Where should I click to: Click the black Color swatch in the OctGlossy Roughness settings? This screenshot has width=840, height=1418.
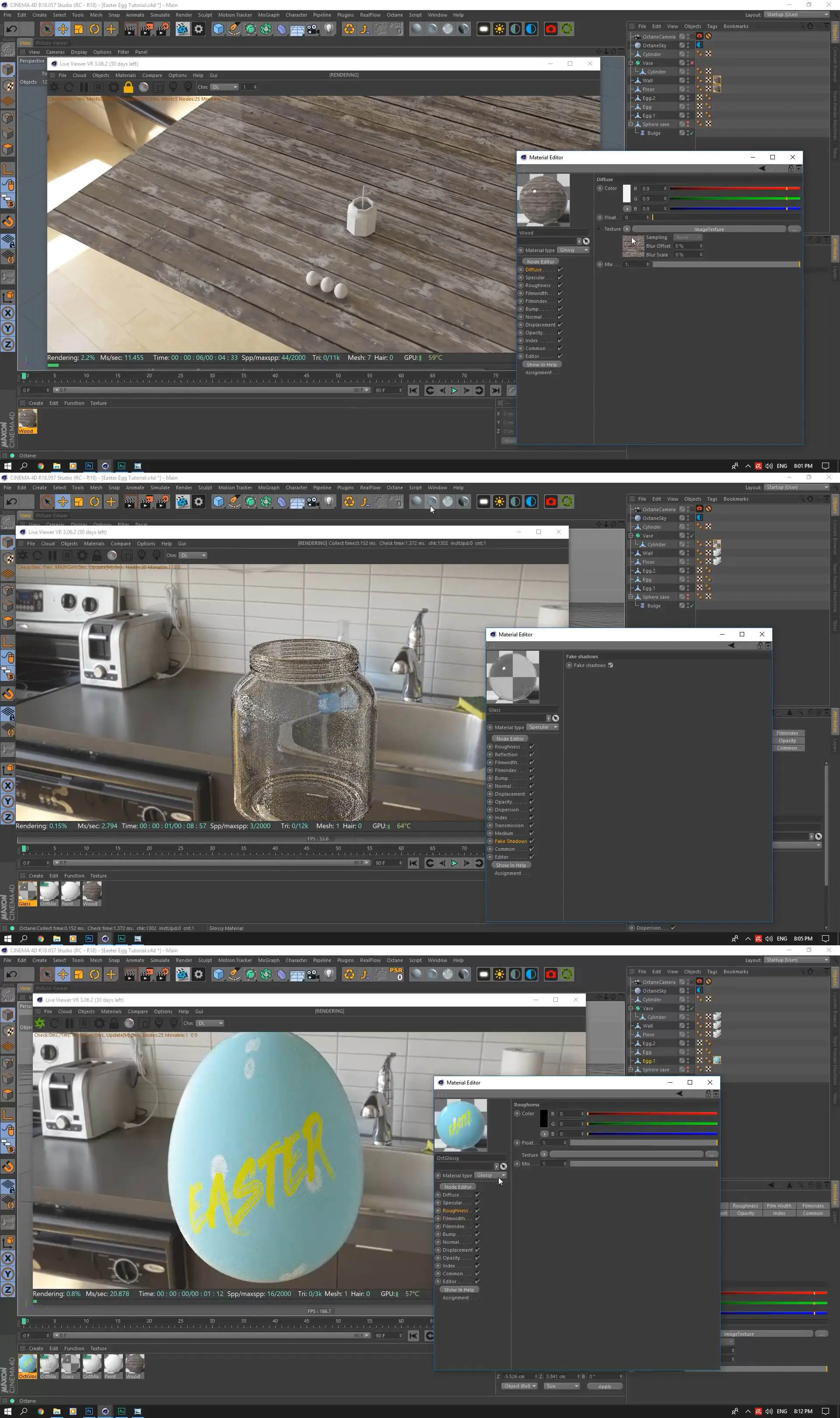pyautogui.click(x=543, y=1119)
